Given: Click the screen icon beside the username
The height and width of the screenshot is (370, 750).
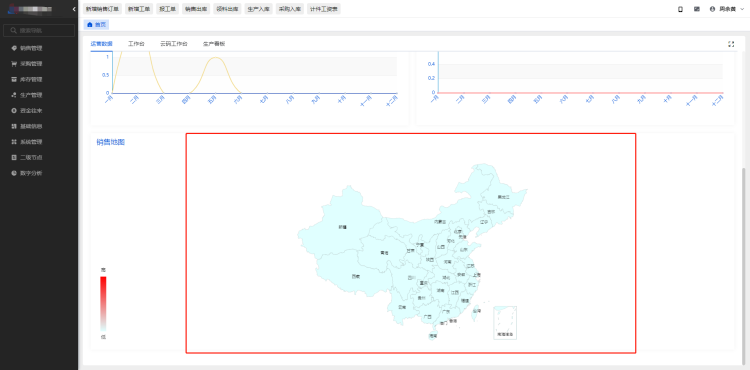Looking at the screenshot, I should point(697,9).
